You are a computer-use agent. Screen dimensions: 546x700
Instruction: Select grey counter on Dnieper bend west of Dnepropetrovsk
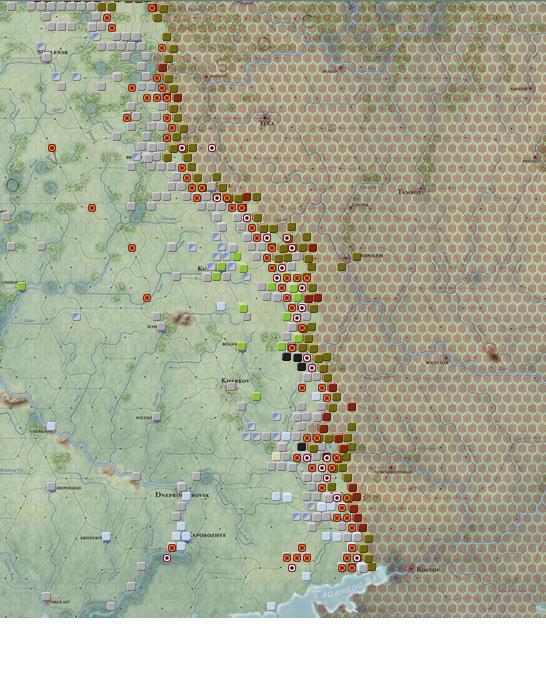point(136,476)
